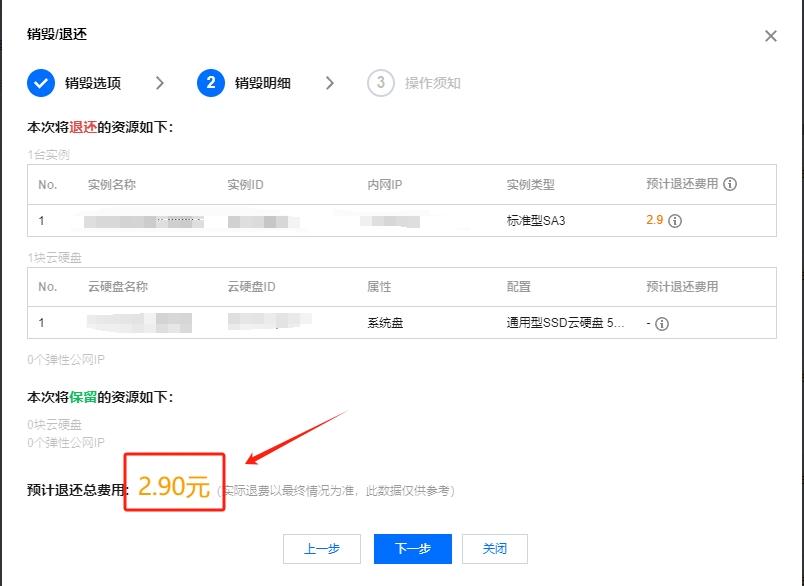Click the chevron between 销毁选项 and 销毁明细
This screenshot has width=804, height=586.
coord(158,84)
